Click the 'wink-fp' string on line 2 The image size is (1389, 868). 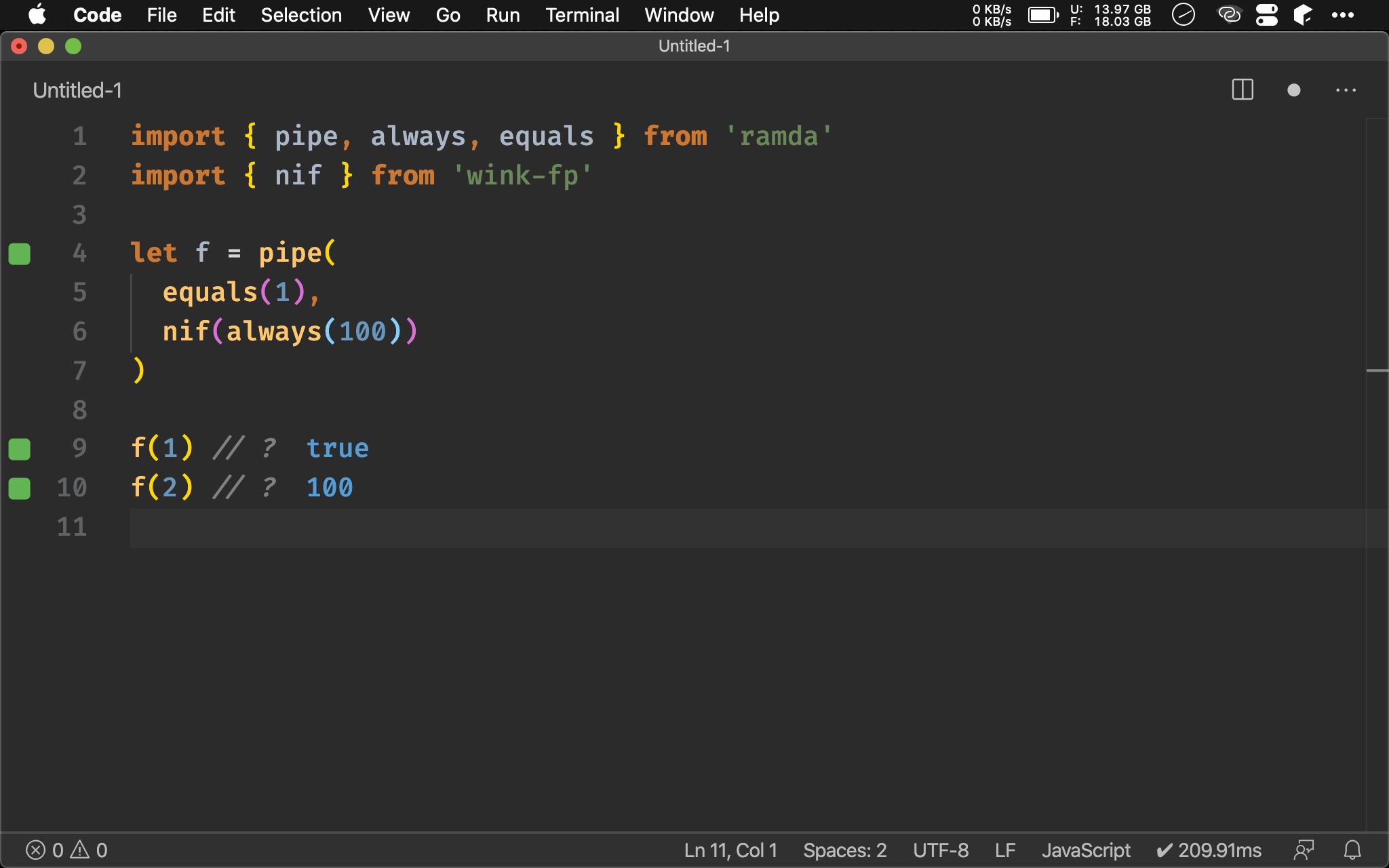click(x=522, y=176)
